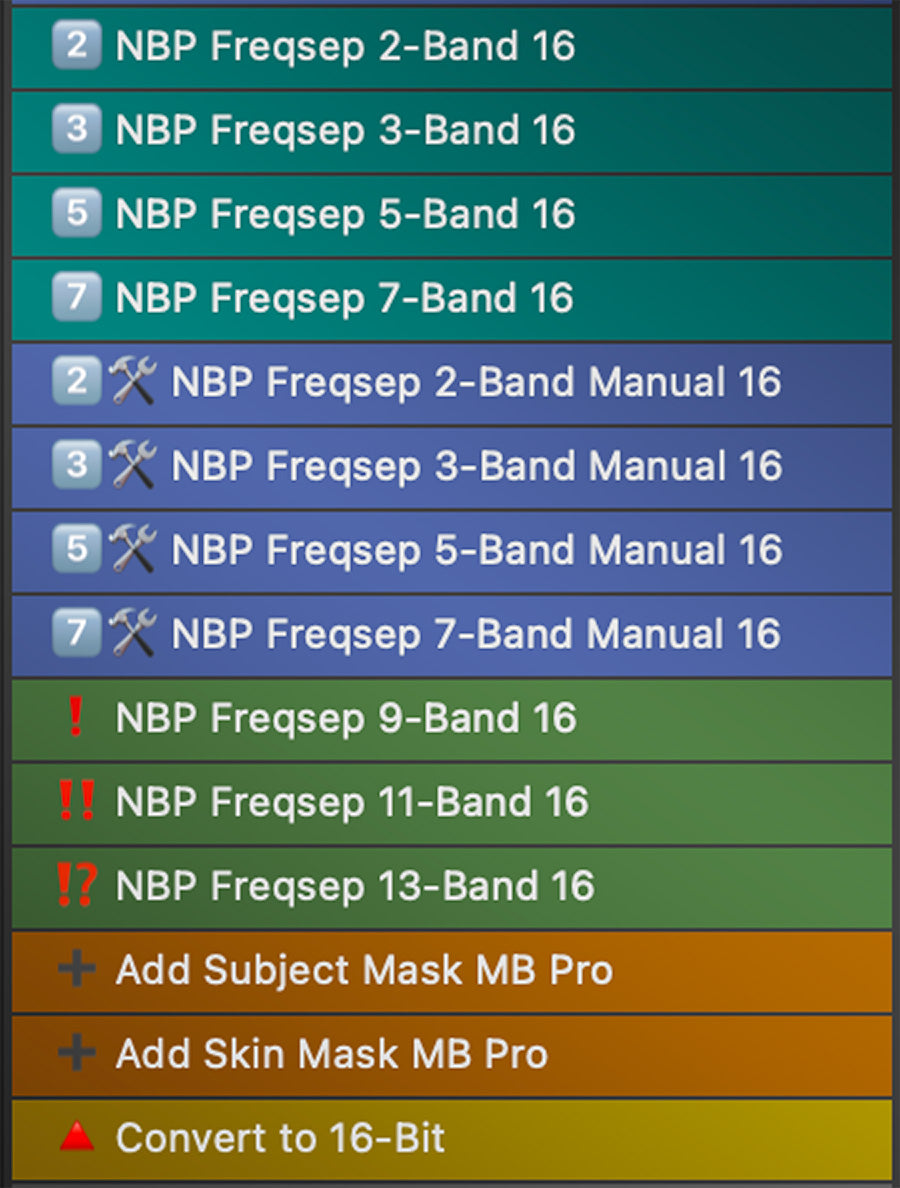Run NBP Freqsep 9-Band 16 action
The width and height of the screenshot is (900, 1188).
346,719
